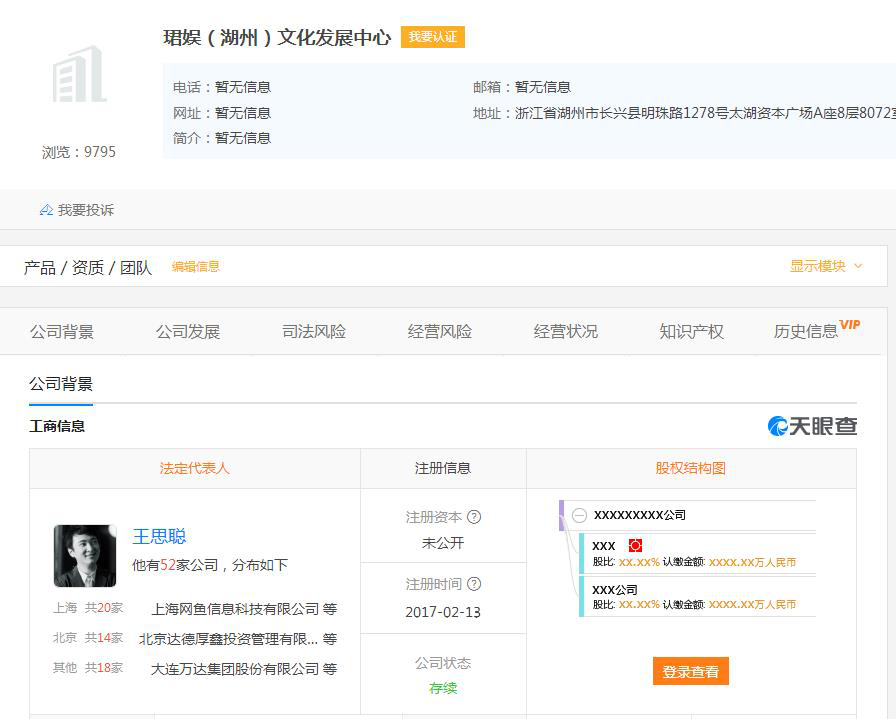Expand the 显示模块 dropdown
This screenshot has height=719, width=896.
click(826, 266)
